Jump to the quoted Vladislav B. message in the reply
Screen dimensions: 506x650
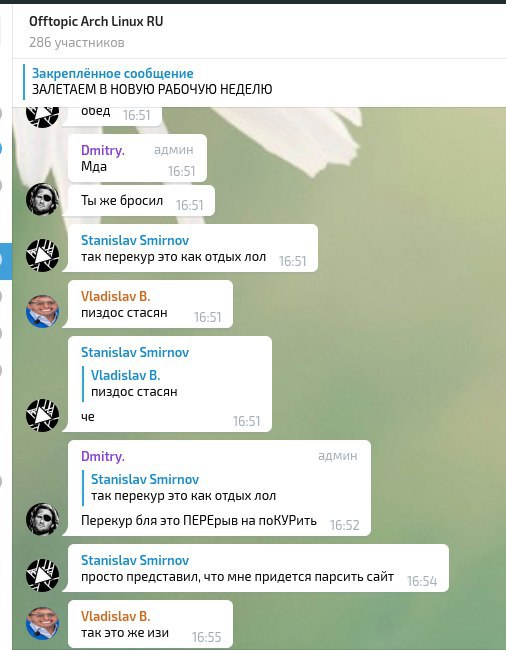coord(134,383)
